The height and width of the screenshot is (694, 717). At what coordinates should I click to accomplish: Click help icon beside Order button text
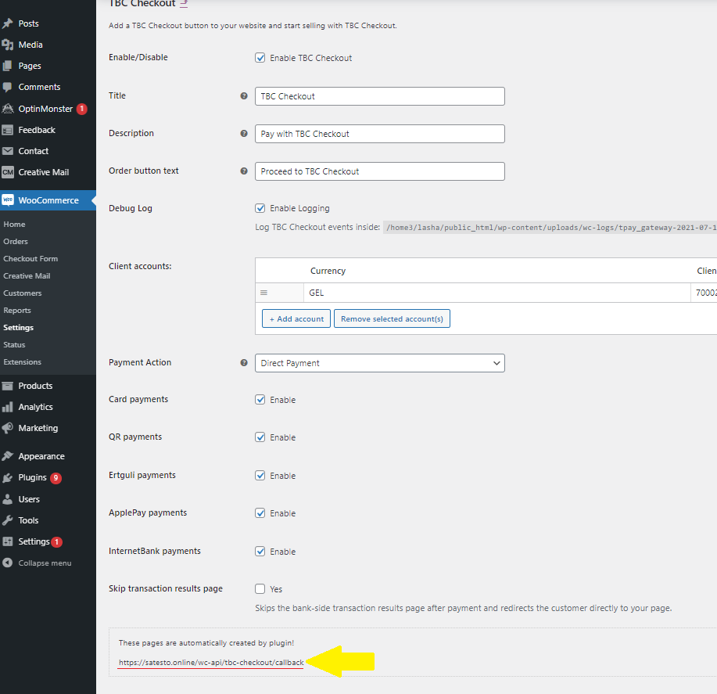(x=244, y=171)
